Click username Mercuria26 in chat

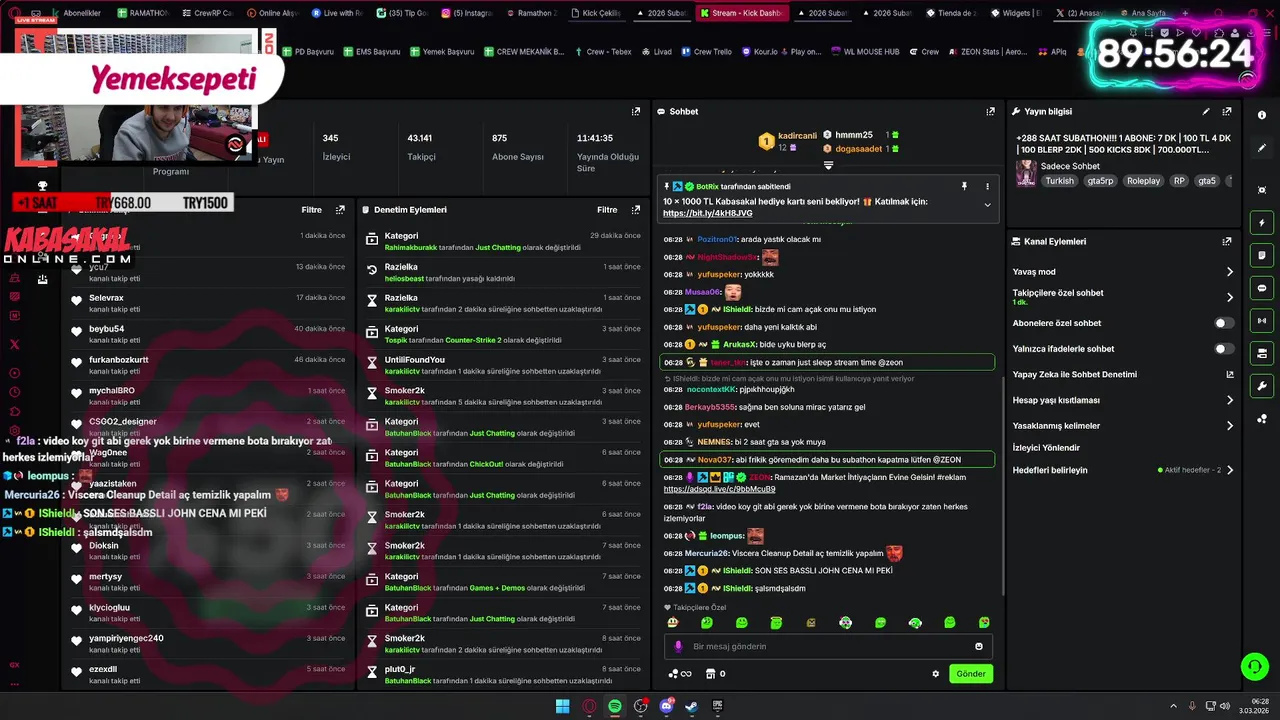click(x=707, y=553)
